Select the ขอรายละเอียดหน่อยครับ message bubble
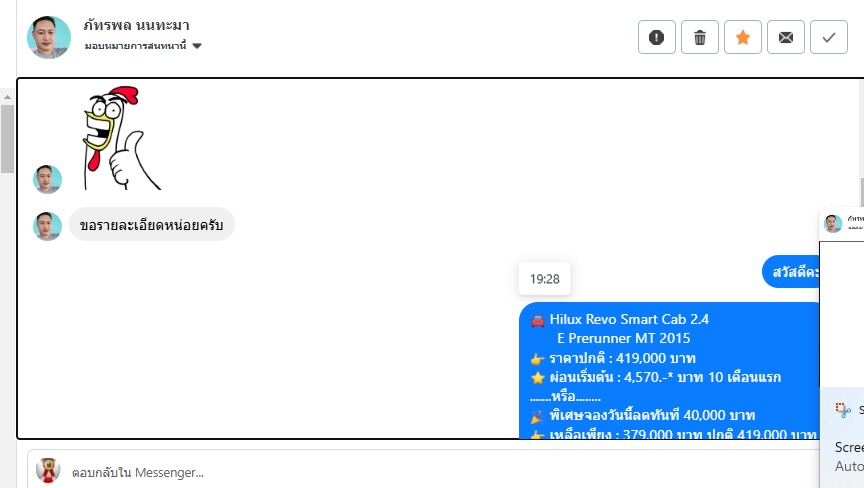The width and height of the screenshot is (864, 488). (x=152, y=225)
